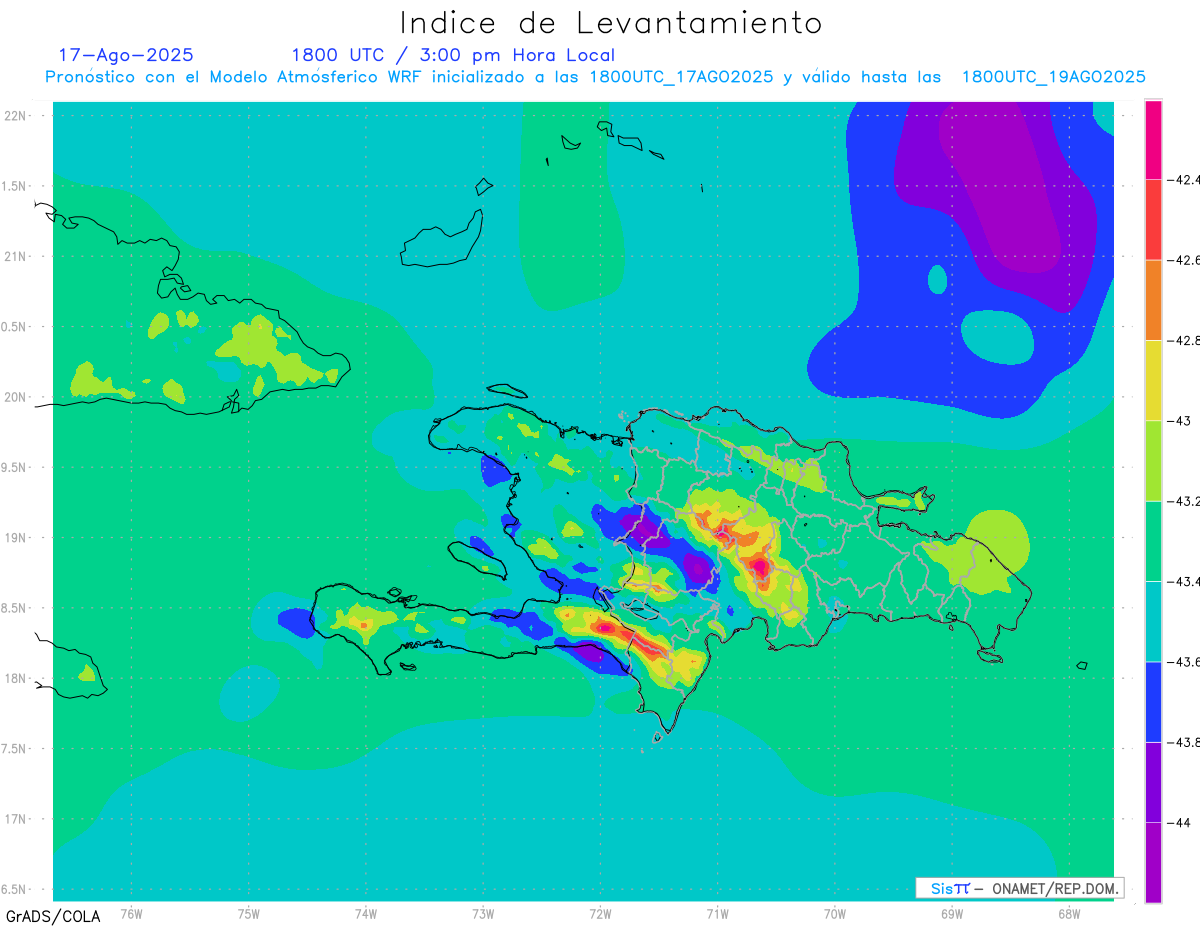
Task: Click the "-43.8" color bar value
Action: [x=1184, y=742]
